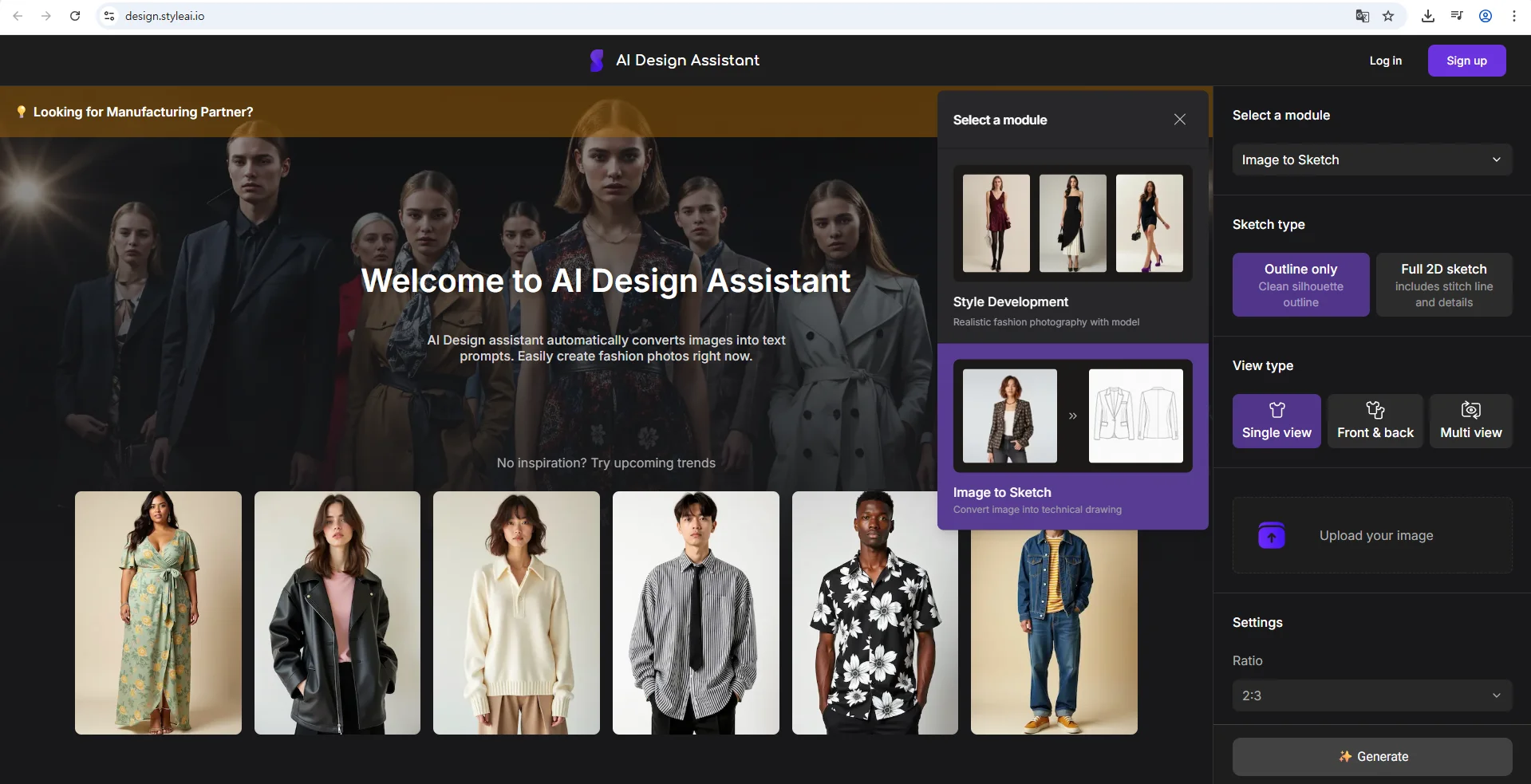Click the translate icon in the address bar
This screenshot has height=784, width=1531.
(1362, 16)
